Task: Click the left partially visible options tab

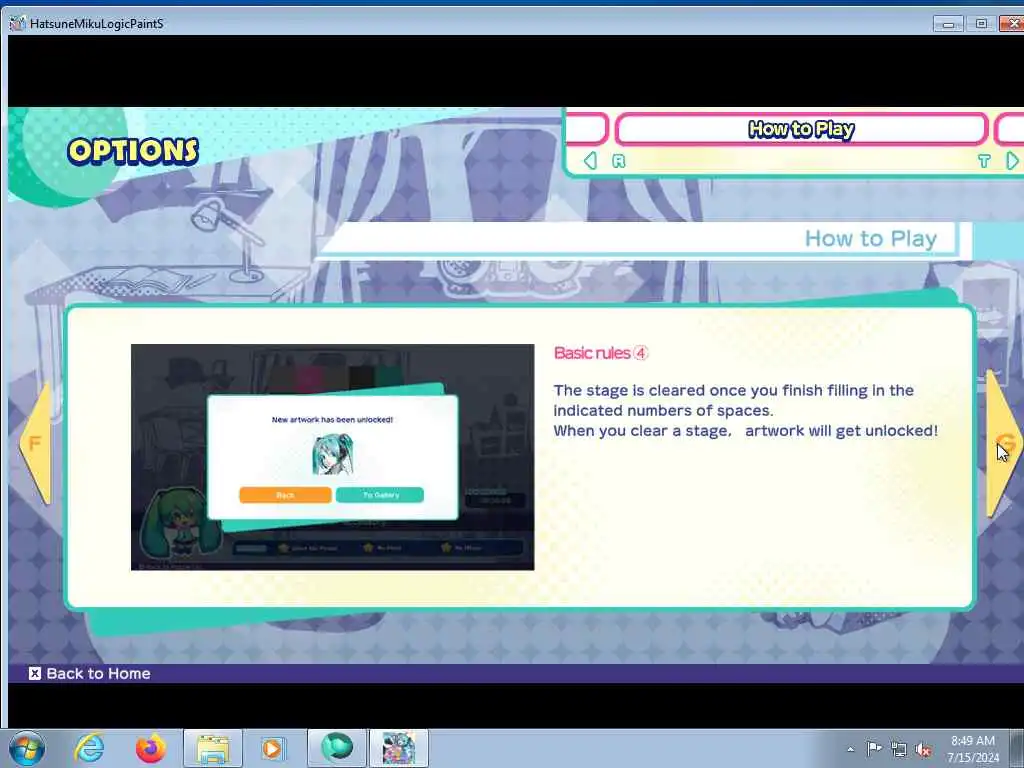Action: coord(586,129)
